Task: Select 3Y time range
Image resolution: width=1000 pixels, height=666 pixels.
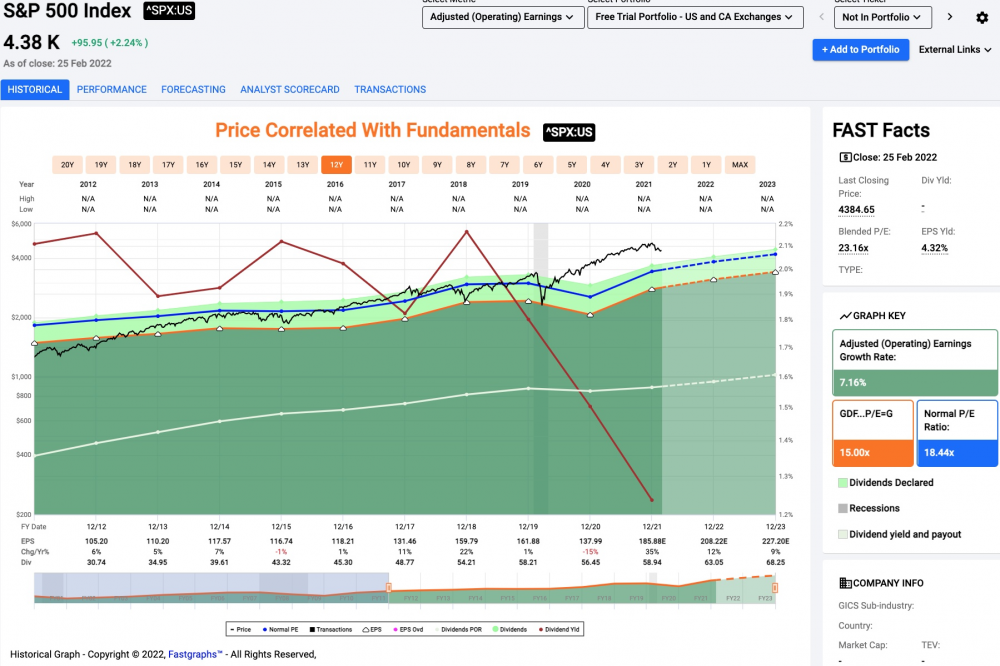Action: point(639,165)
